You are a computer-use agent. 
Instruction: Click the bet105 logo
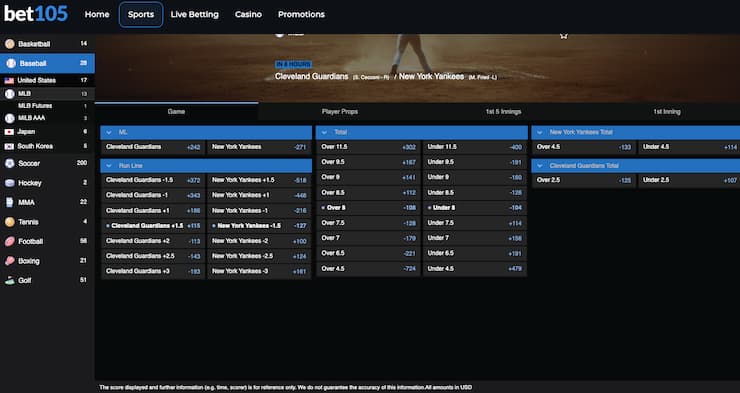click(36, 14)
